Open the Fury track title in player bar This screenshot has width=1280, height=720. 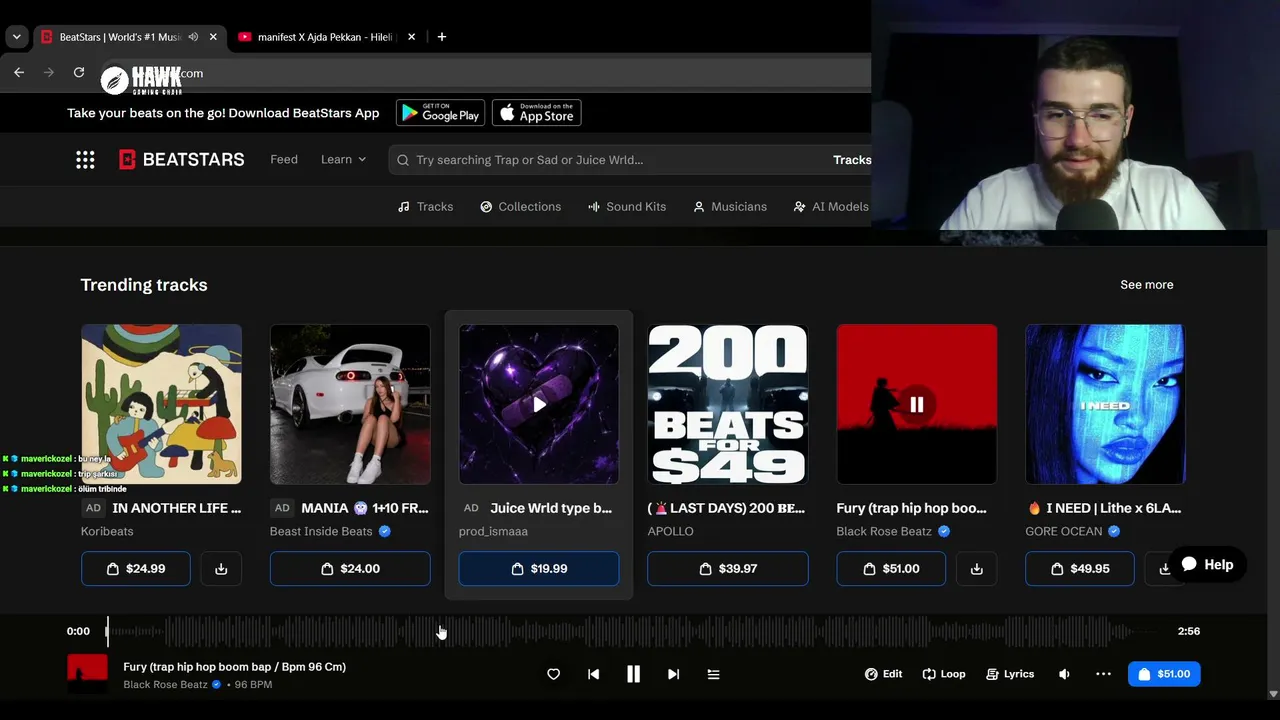click(x=234, y=667)
